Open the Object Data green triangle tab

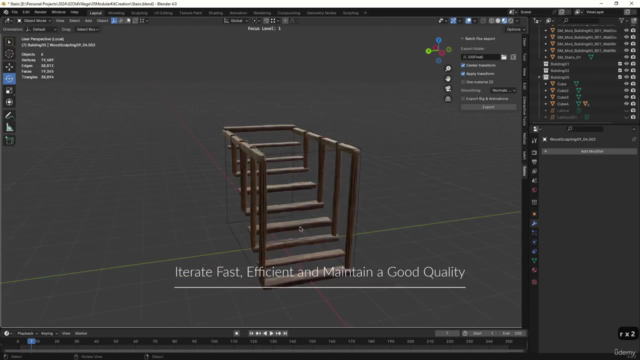(x=534, y=261)
